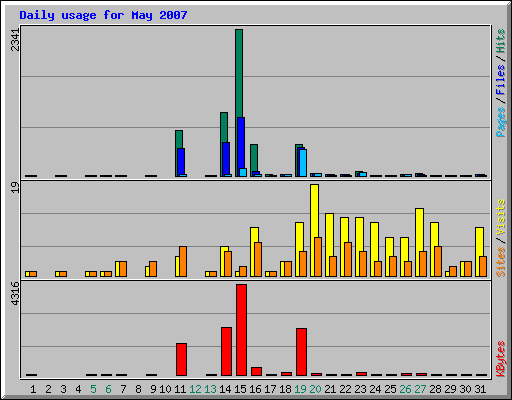Select the small red KBytes bar for day 16

pos(256,371)
